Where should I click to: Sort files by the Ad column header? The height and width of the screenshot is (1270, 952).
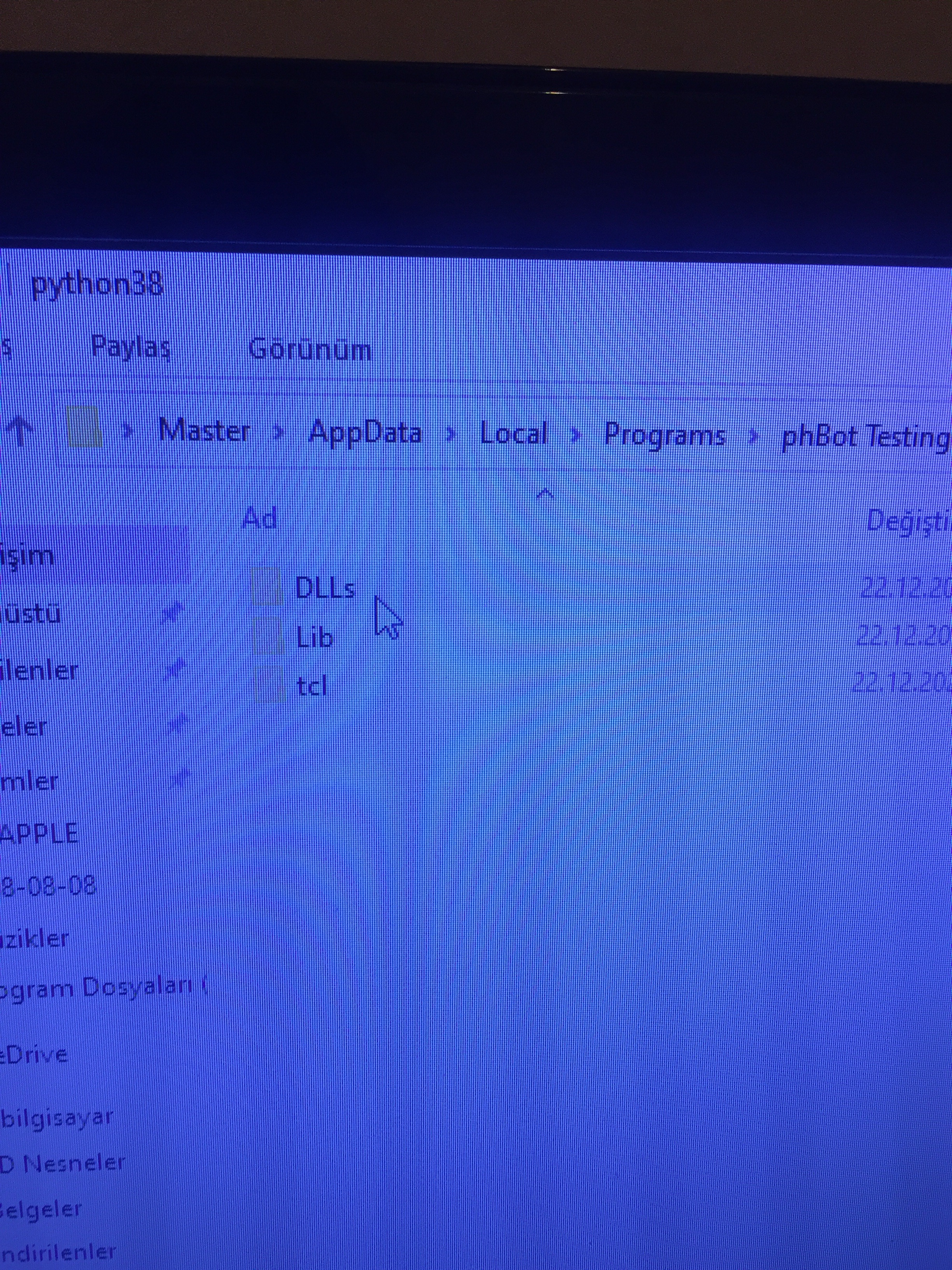260,518
